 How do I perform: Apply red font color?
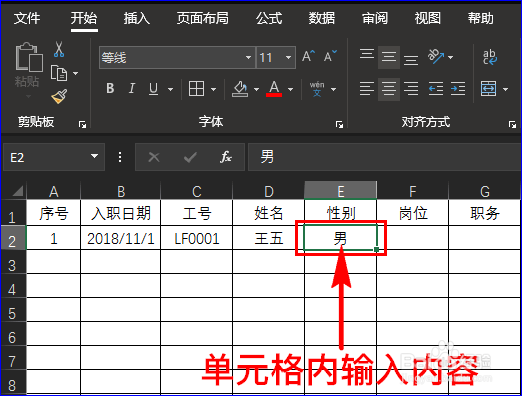coord(274,89)
